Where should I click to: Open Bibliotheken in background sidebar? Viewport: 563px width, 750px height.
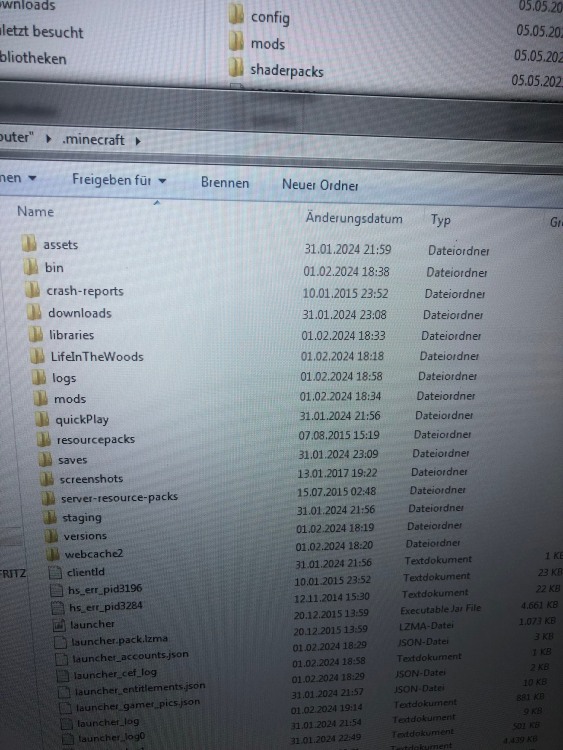[33, 58]
